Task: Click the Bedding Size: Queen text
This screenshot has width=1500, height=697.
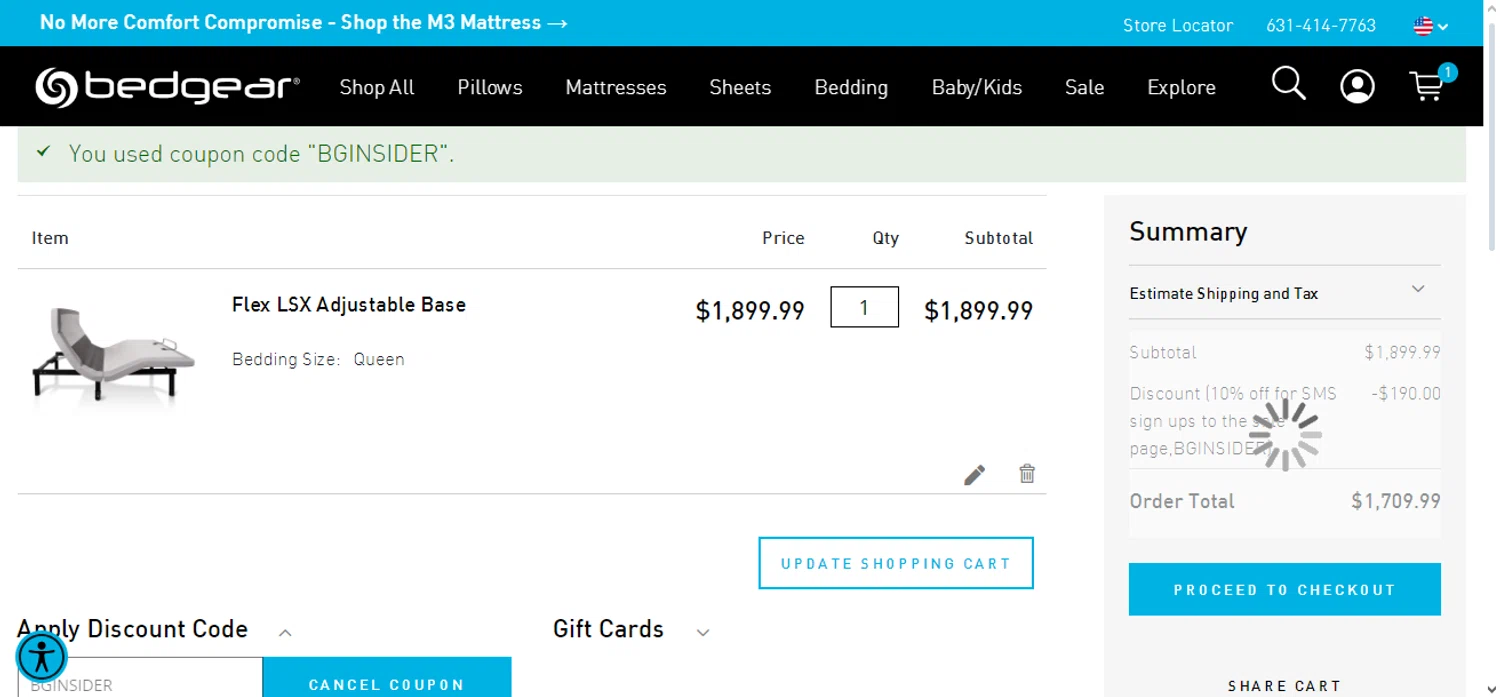Action: (318, 359)
